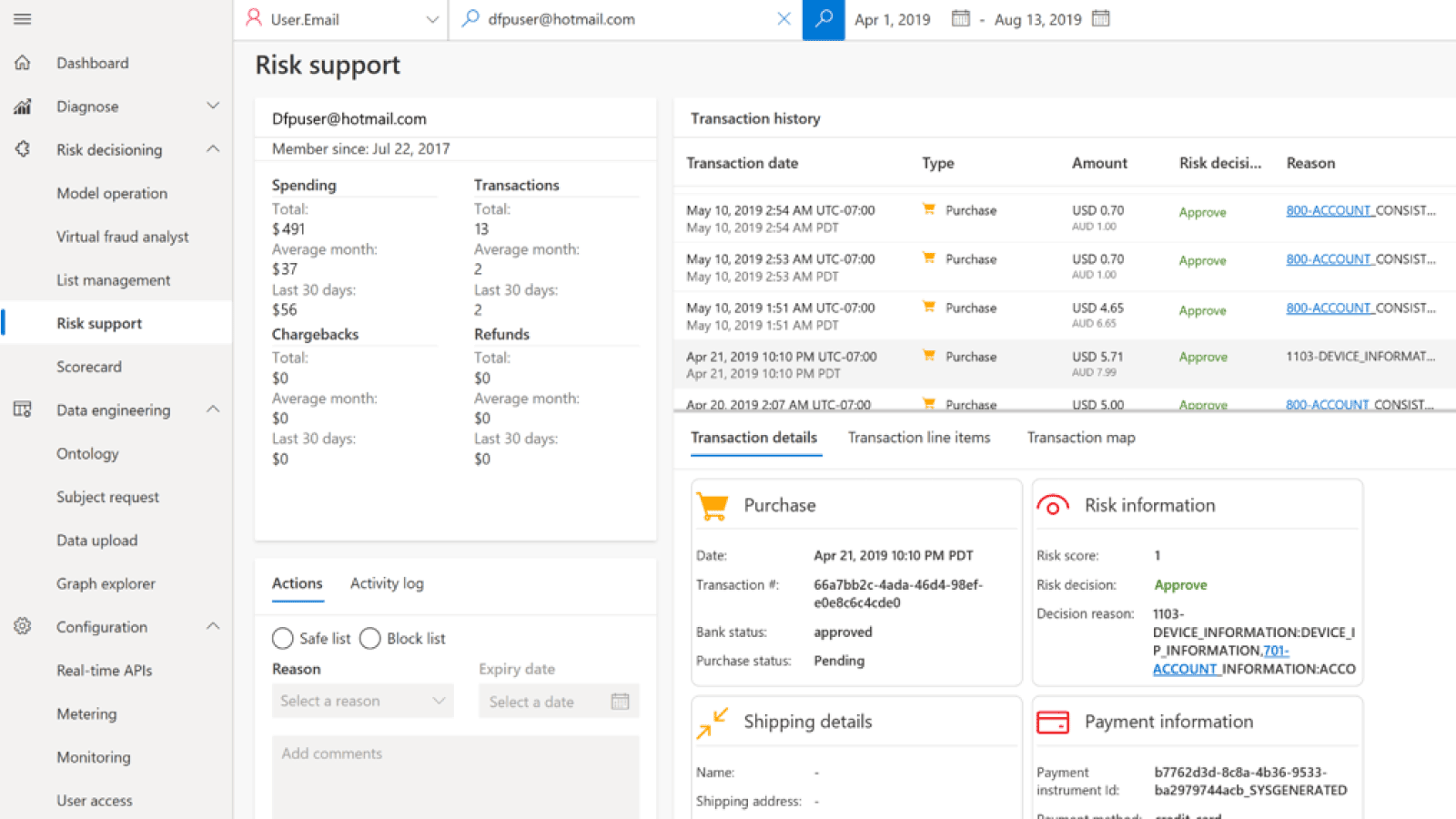Open the Actions tab
The width and height of the screenshot is (1456, 819).
coord(298,583)
